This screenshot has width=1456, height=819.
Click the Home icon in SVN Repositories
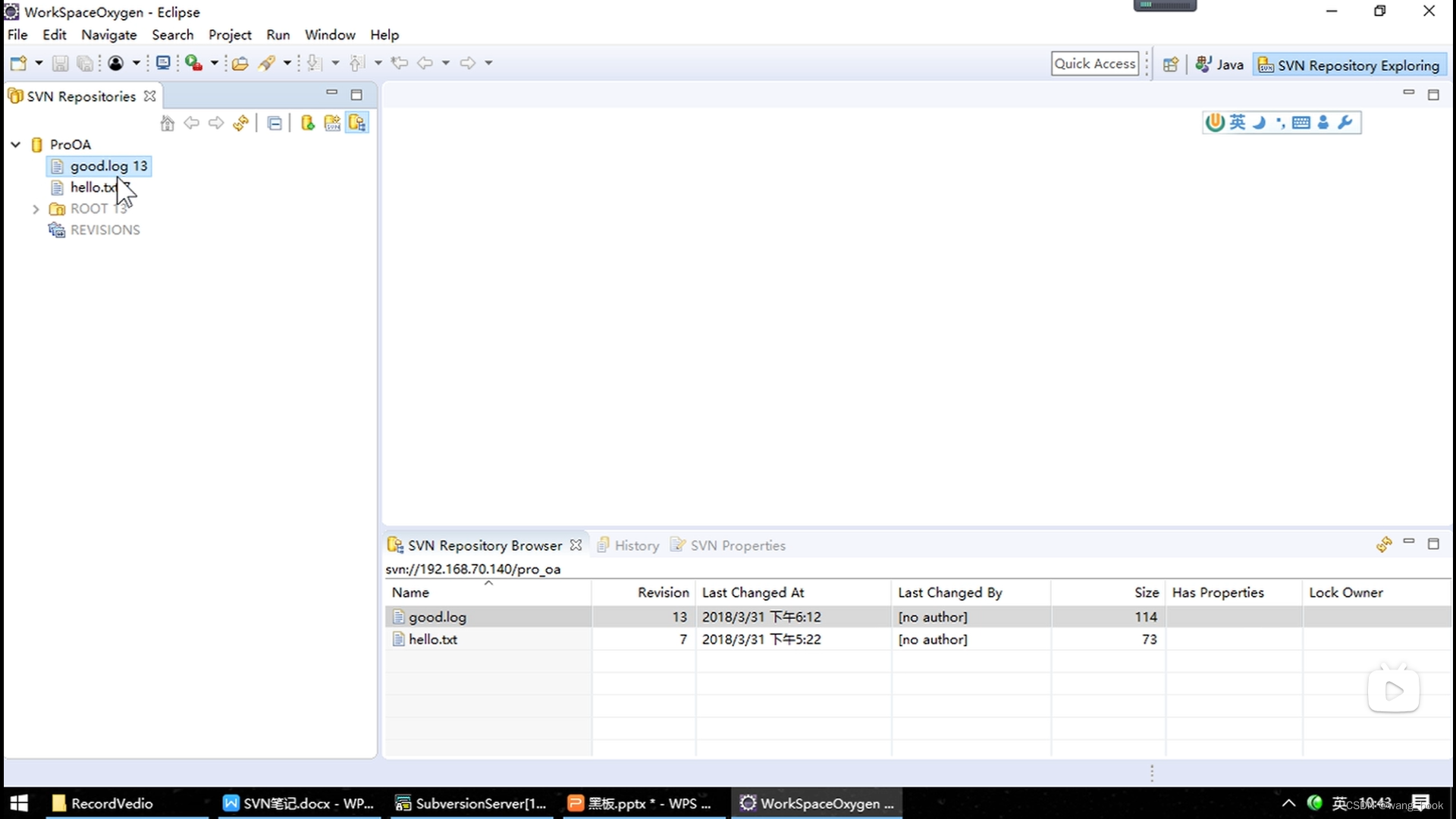(x=168, y=123)
